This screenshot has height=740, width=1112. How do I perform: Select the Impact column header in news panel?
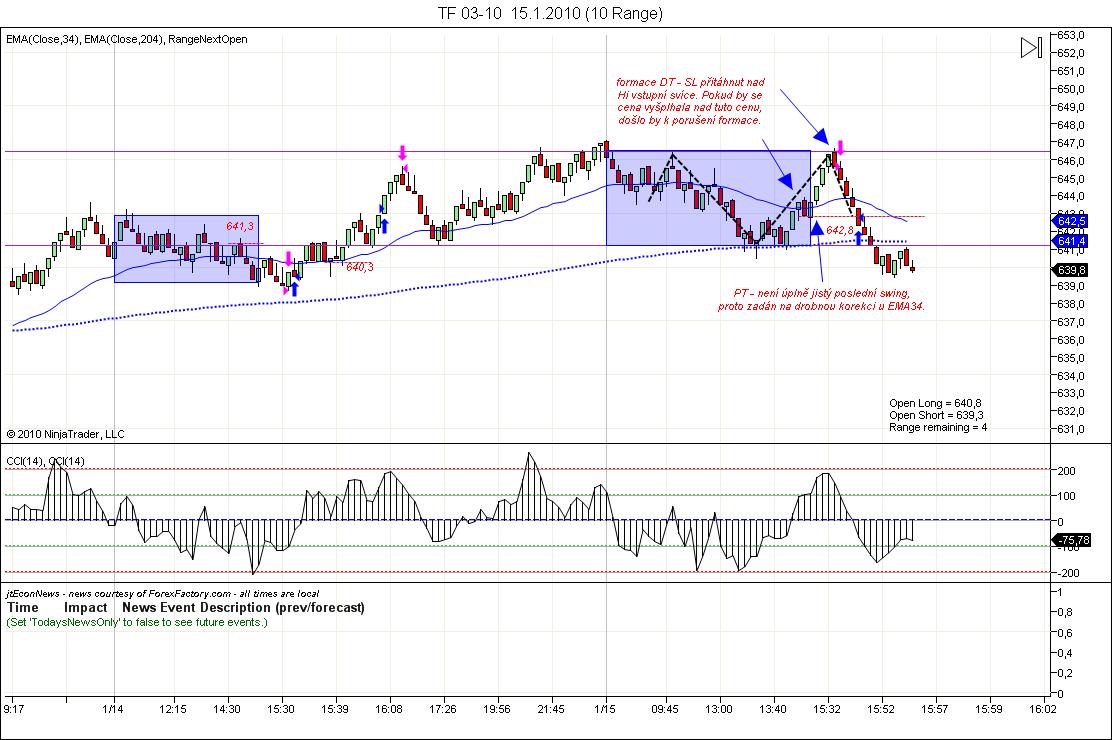(86, 607)
